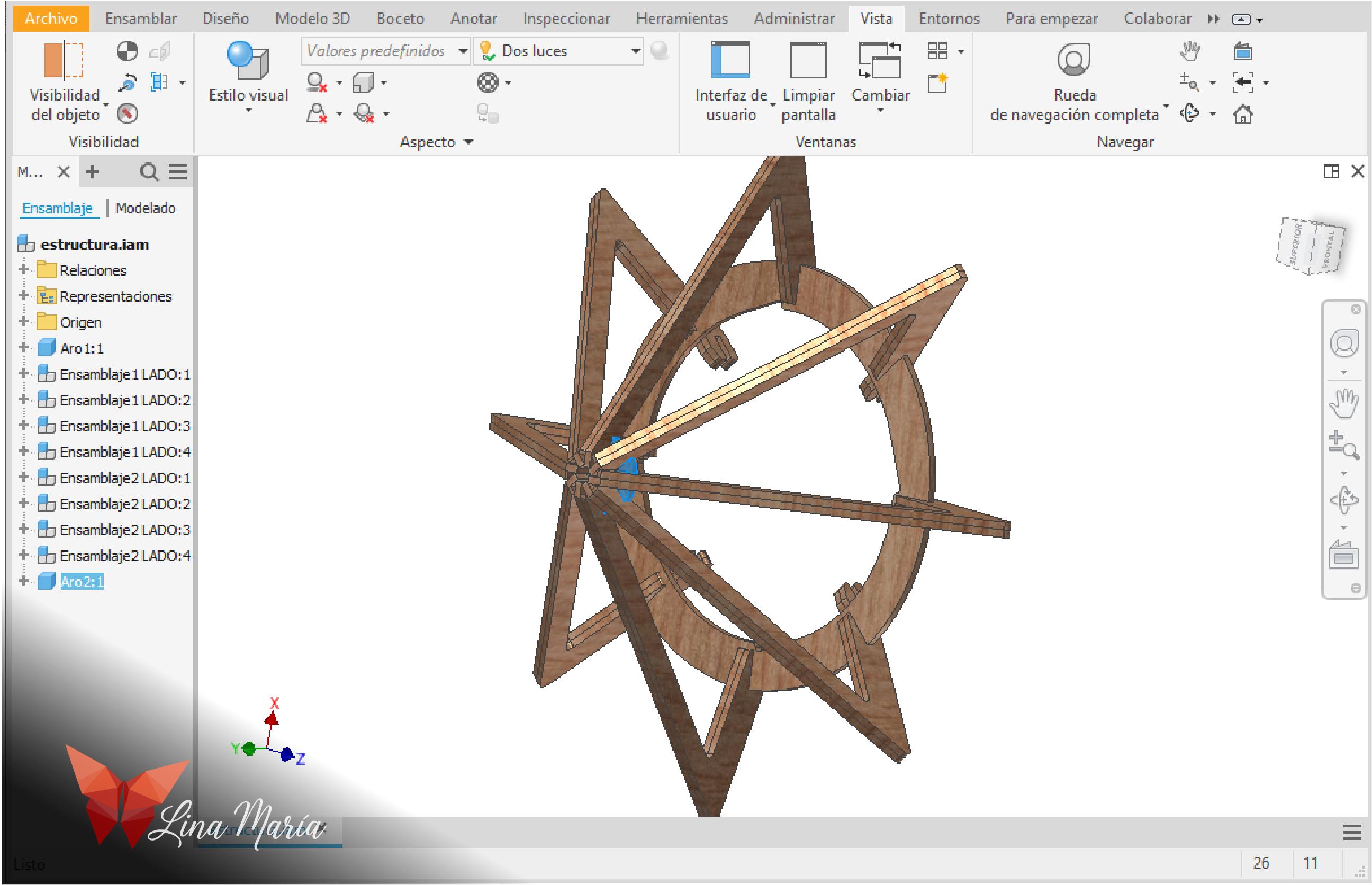This screenshot has height=885, width=1372.
Task: Expand Ensamblaje2 LADO:4 node
Action: [24, 555]
